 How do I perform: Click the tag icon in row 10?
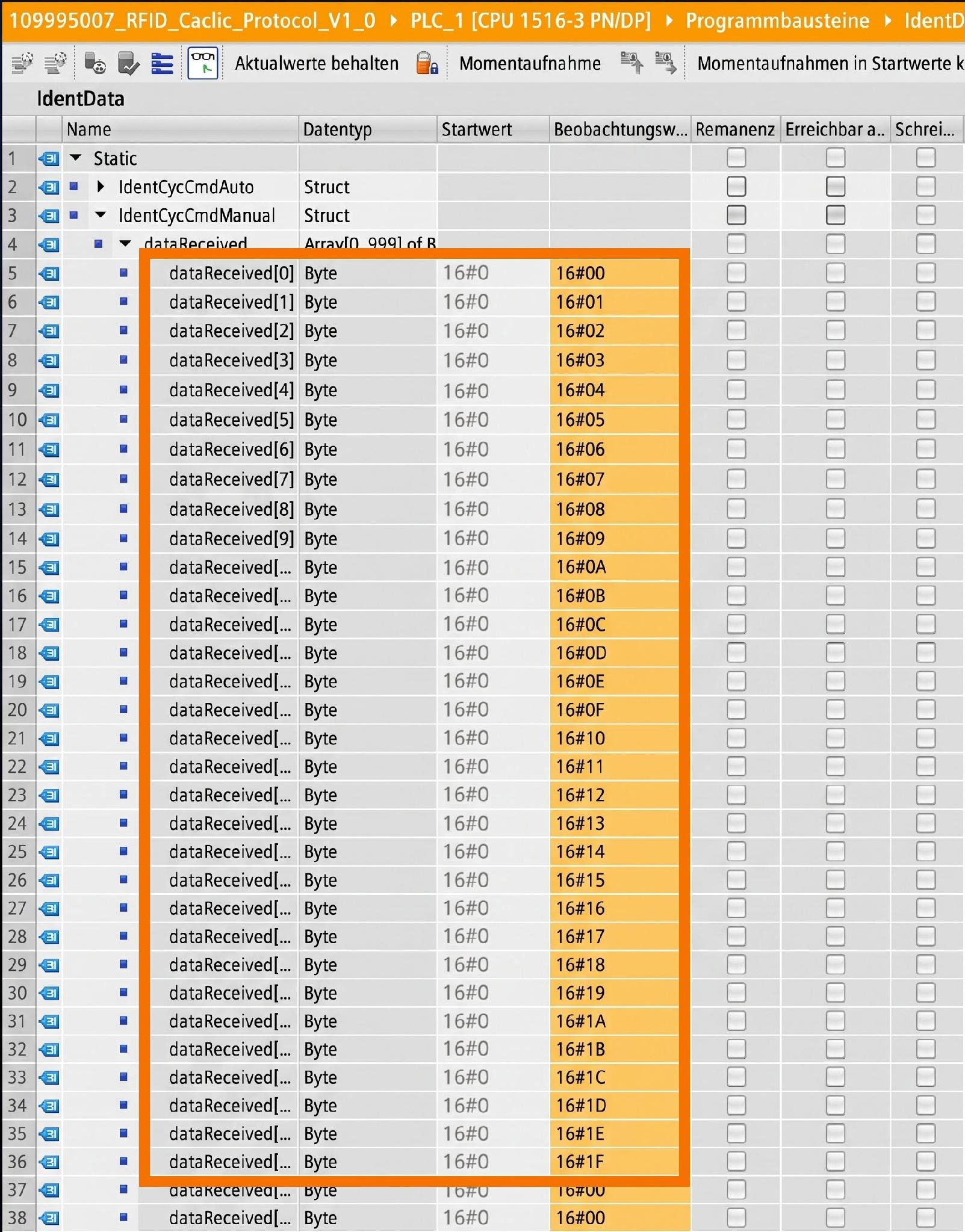pos(49,419)
